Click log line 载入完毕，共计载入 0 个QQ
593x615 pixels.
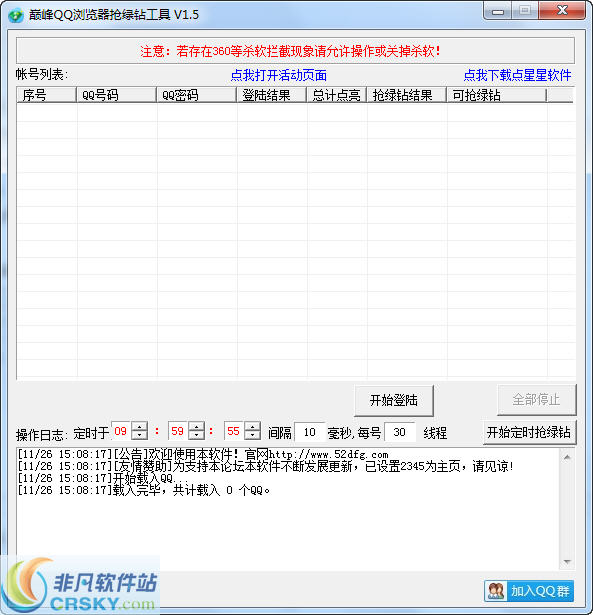pos(144,490)
